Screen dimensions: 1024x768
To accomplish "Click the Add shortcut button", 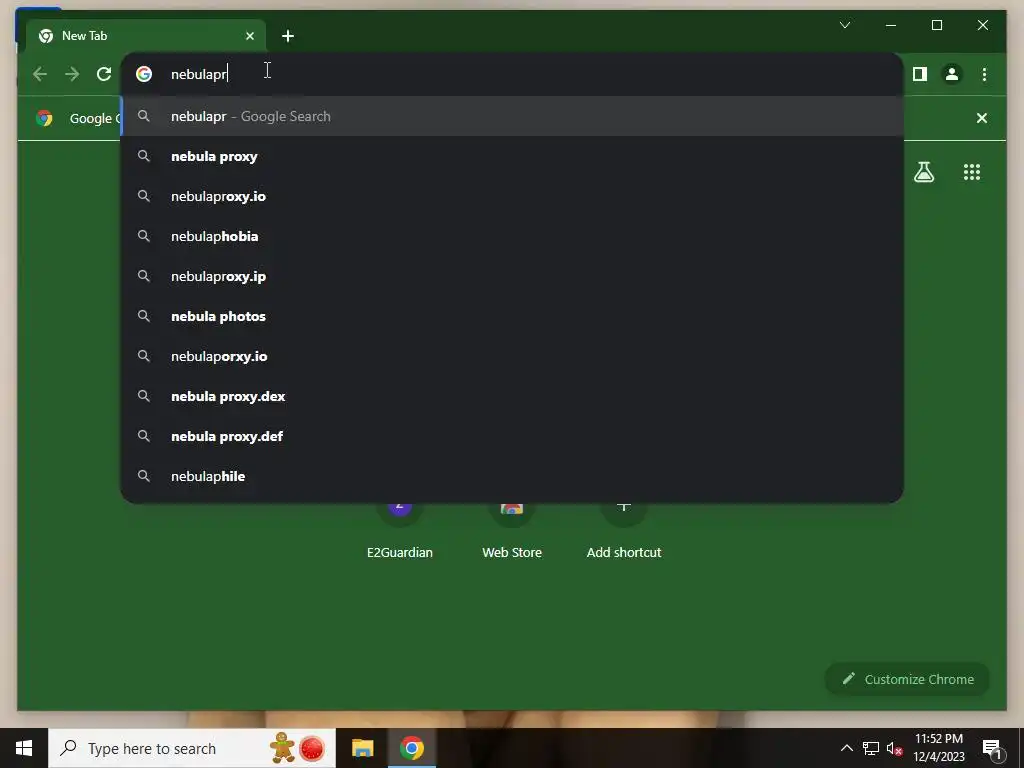I will (x=624, y=530).
